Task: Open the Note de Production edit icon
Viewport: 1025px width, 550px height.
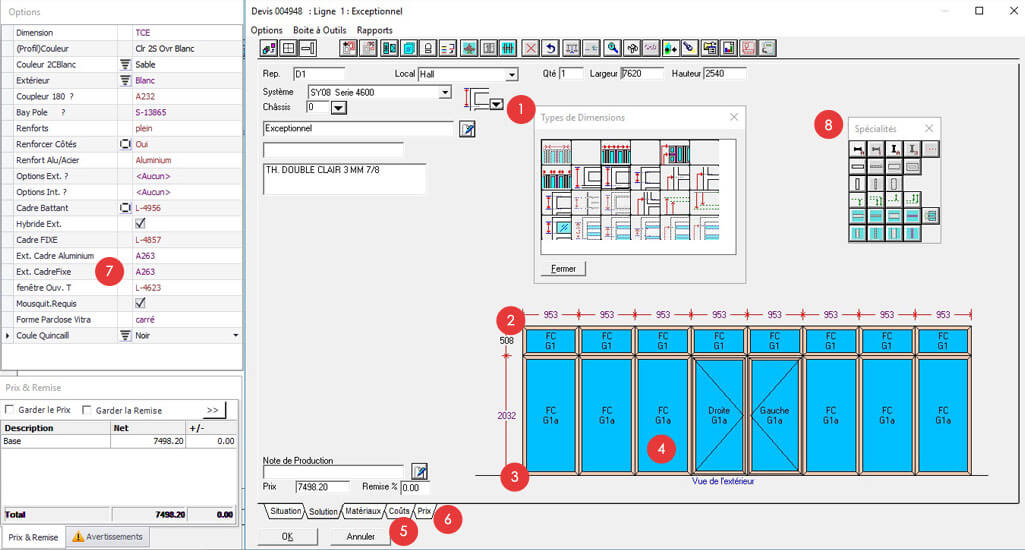Action: (419, 471)
